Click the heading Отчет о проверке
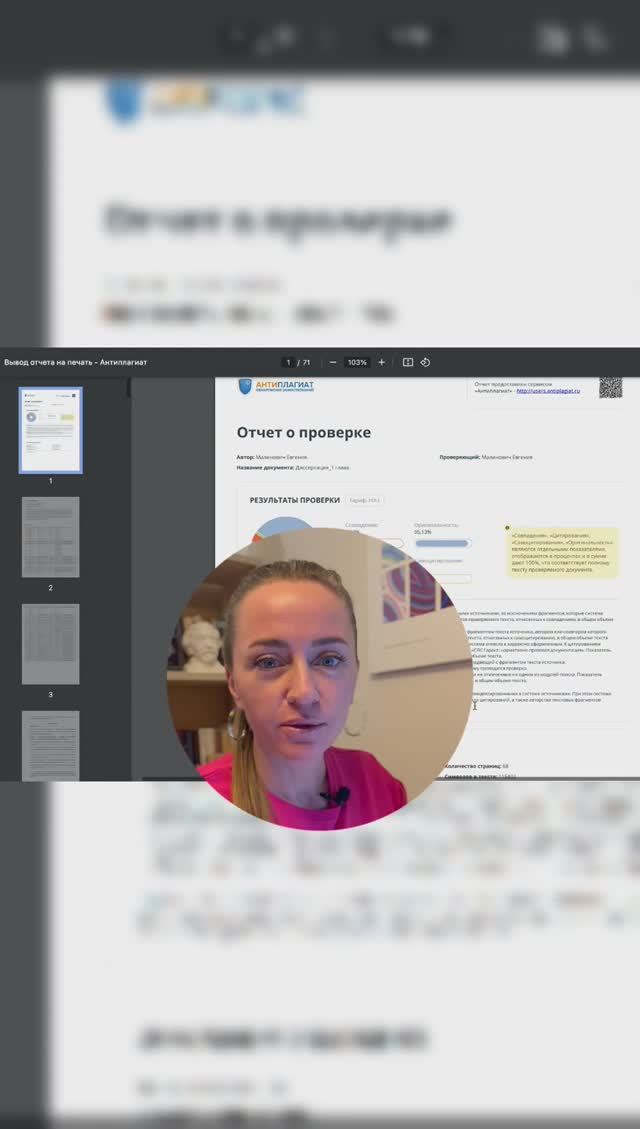 pyautogui.click(x=304, y=433)
